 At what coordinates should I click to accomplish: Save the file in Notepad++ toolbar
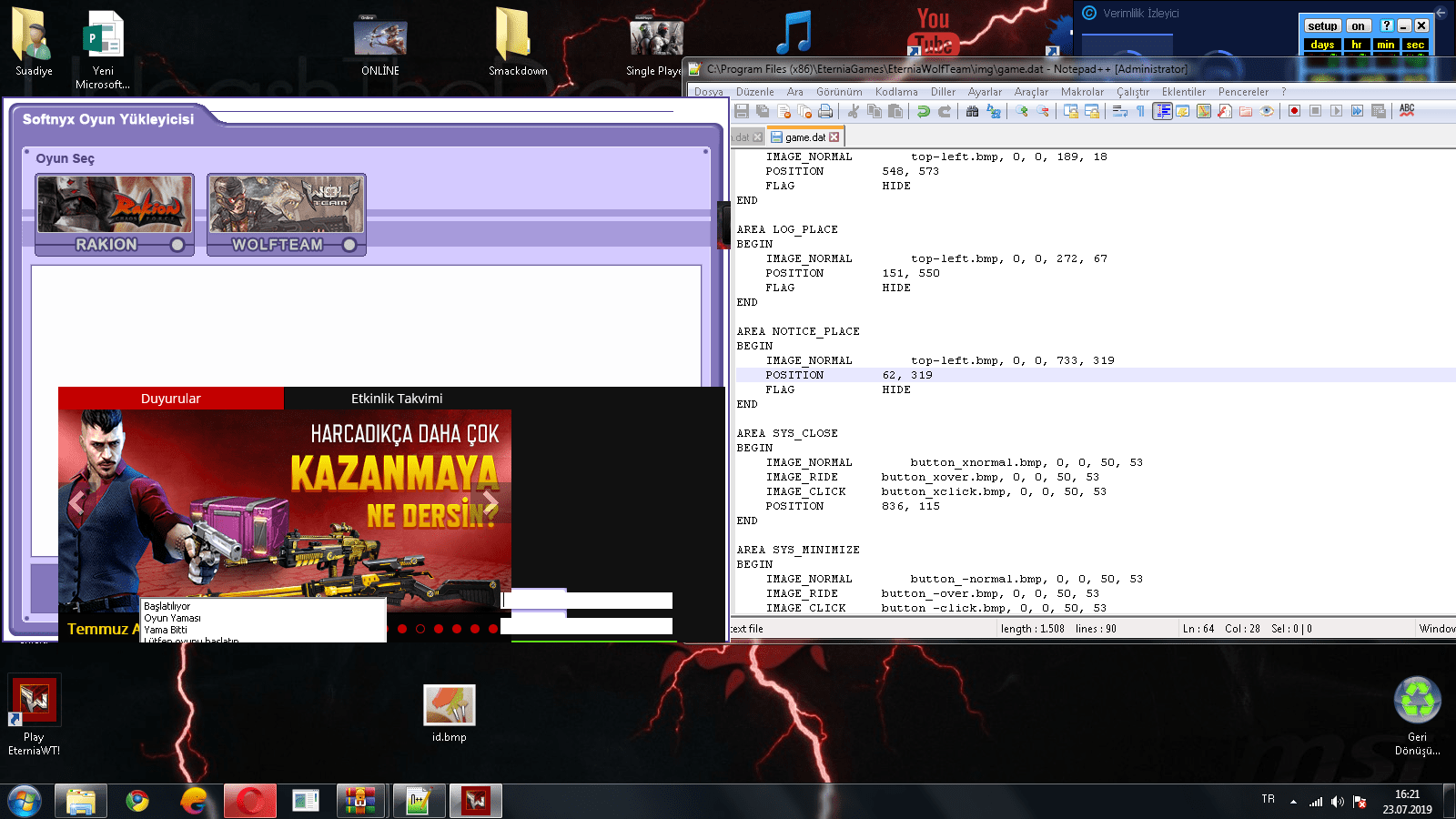742,111
